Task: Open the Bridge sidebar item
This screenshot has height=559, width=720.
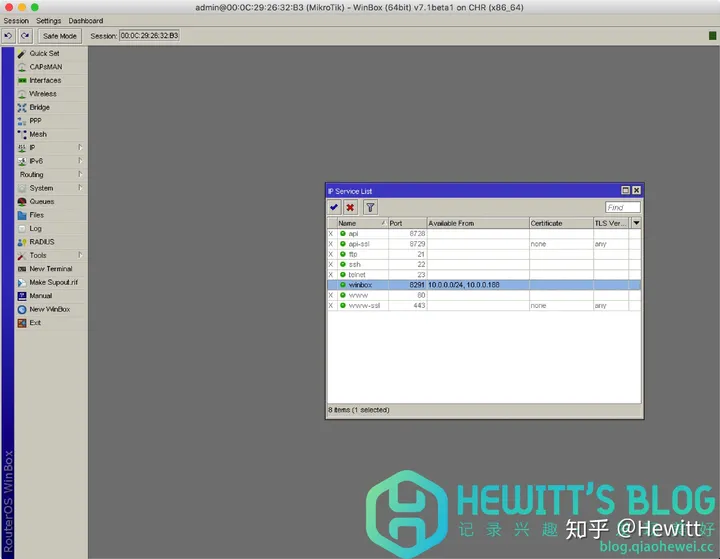Action: (39, 107)
